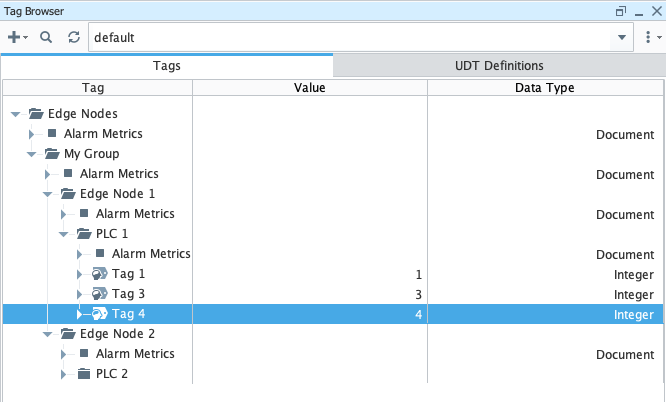Expand the Tag 1 node
The width and height of the screenshot is (666, 402).
click(80, 274)
